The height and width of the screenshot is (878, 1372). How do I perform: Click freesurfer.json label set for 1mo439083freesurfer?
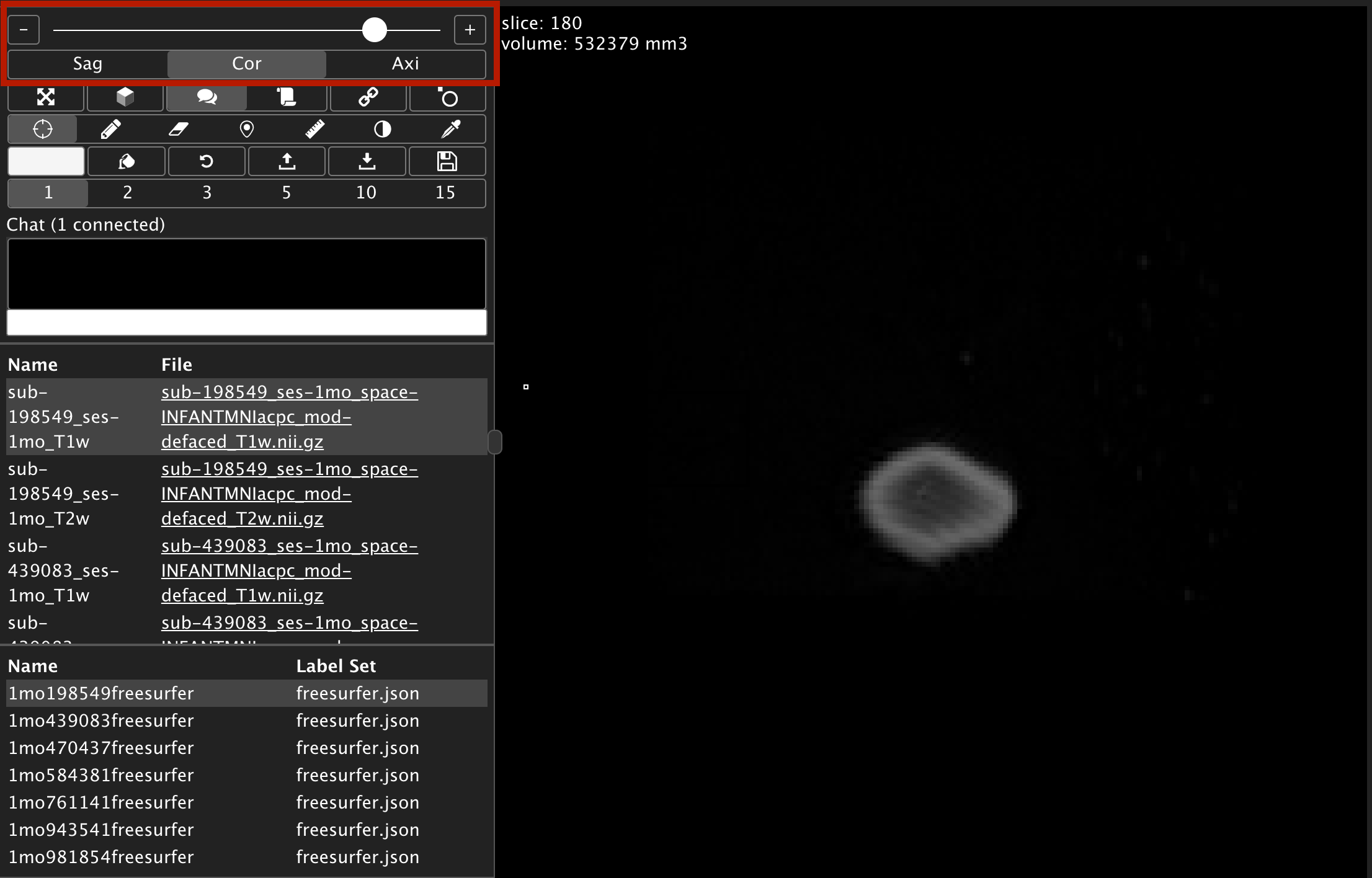point(358,721)
